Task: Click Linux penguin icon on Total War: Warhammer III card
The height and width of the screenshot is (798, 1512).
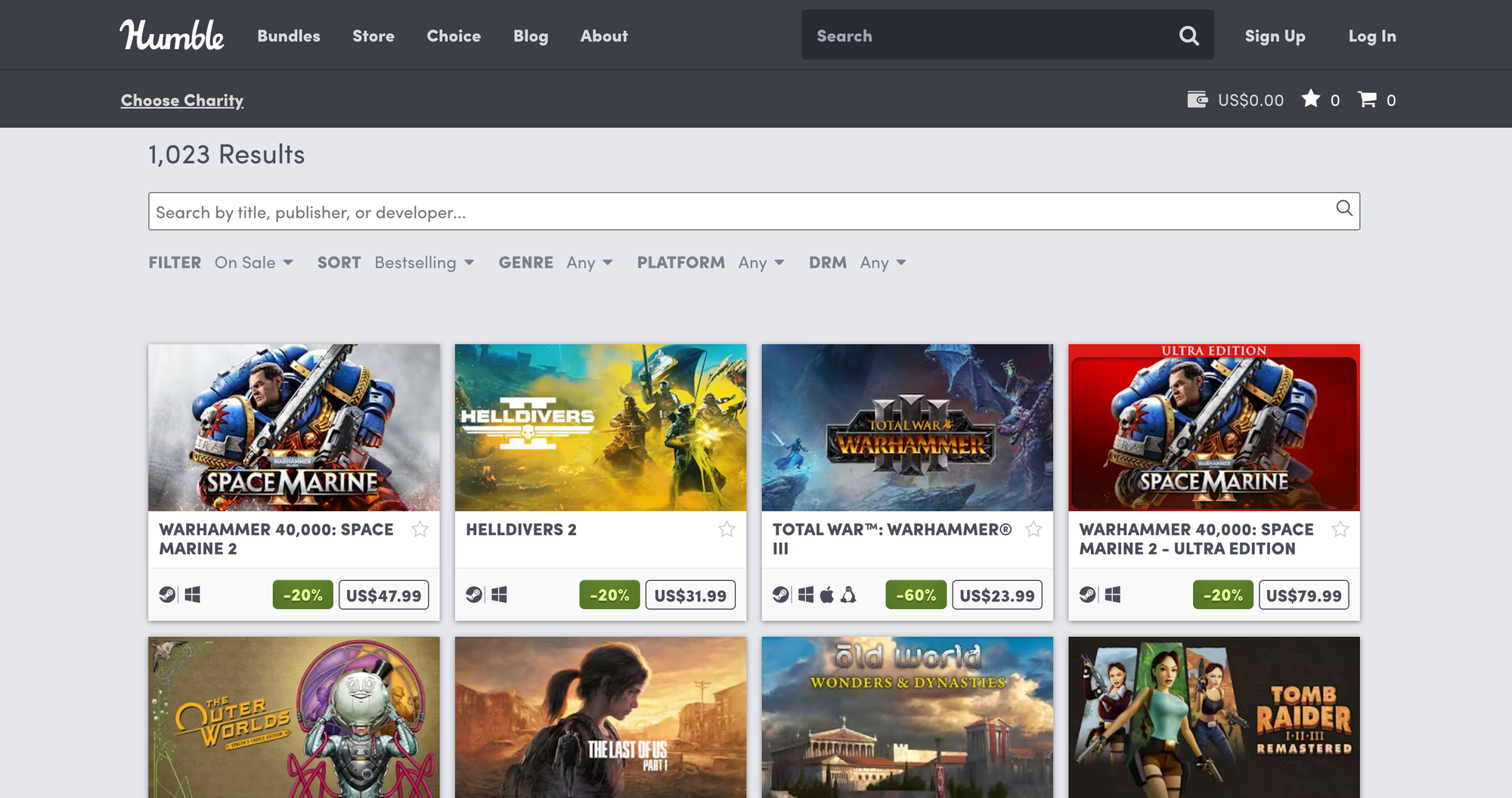Action: tap(848, 595)
